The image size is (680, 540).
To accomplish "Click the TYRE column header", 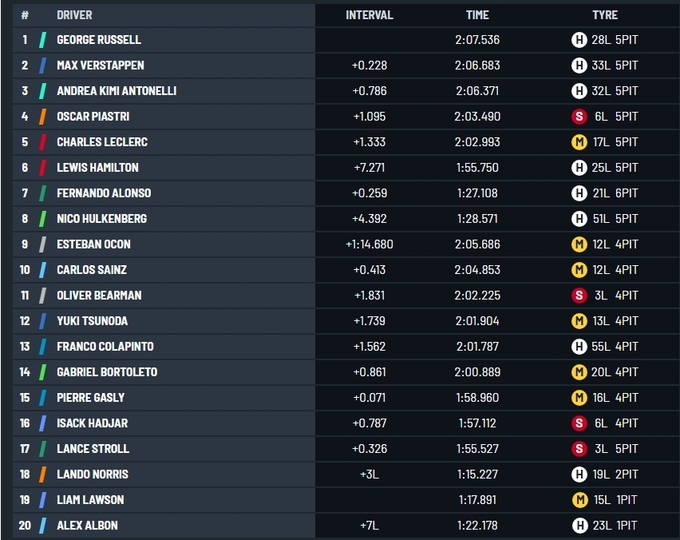I will 604,15.
